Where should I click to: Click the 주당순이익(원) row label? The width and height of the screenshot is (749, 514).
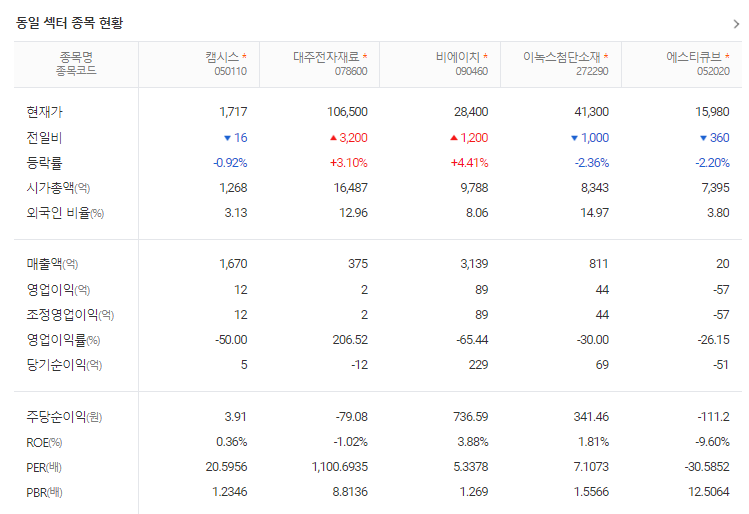(x=64, y=417)
